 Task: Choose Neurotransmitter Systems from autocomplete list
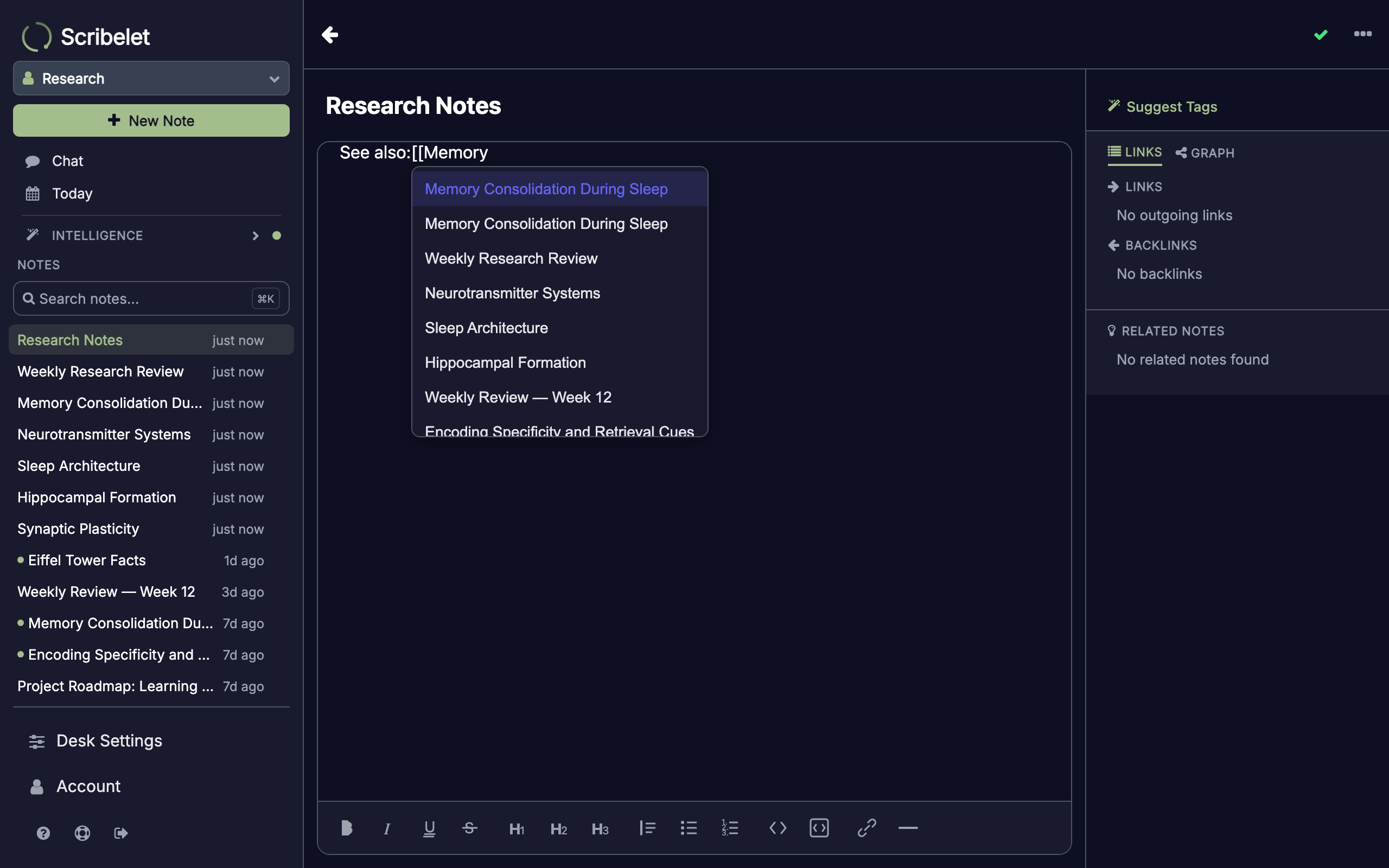coord(559,293)
